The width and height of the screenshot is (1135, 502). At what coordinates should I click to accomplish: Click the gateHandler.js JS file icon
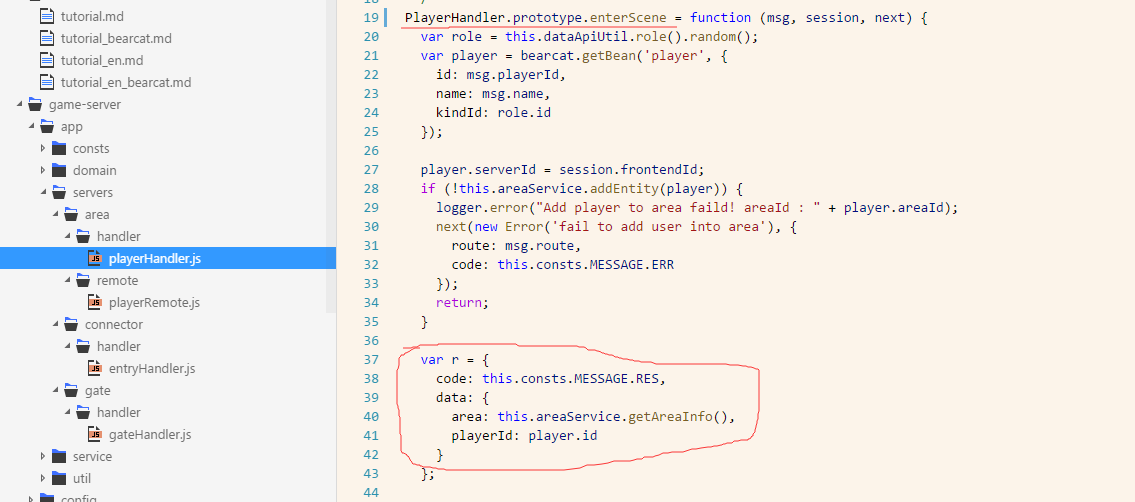pyautogui.click(x=95, y=435)
